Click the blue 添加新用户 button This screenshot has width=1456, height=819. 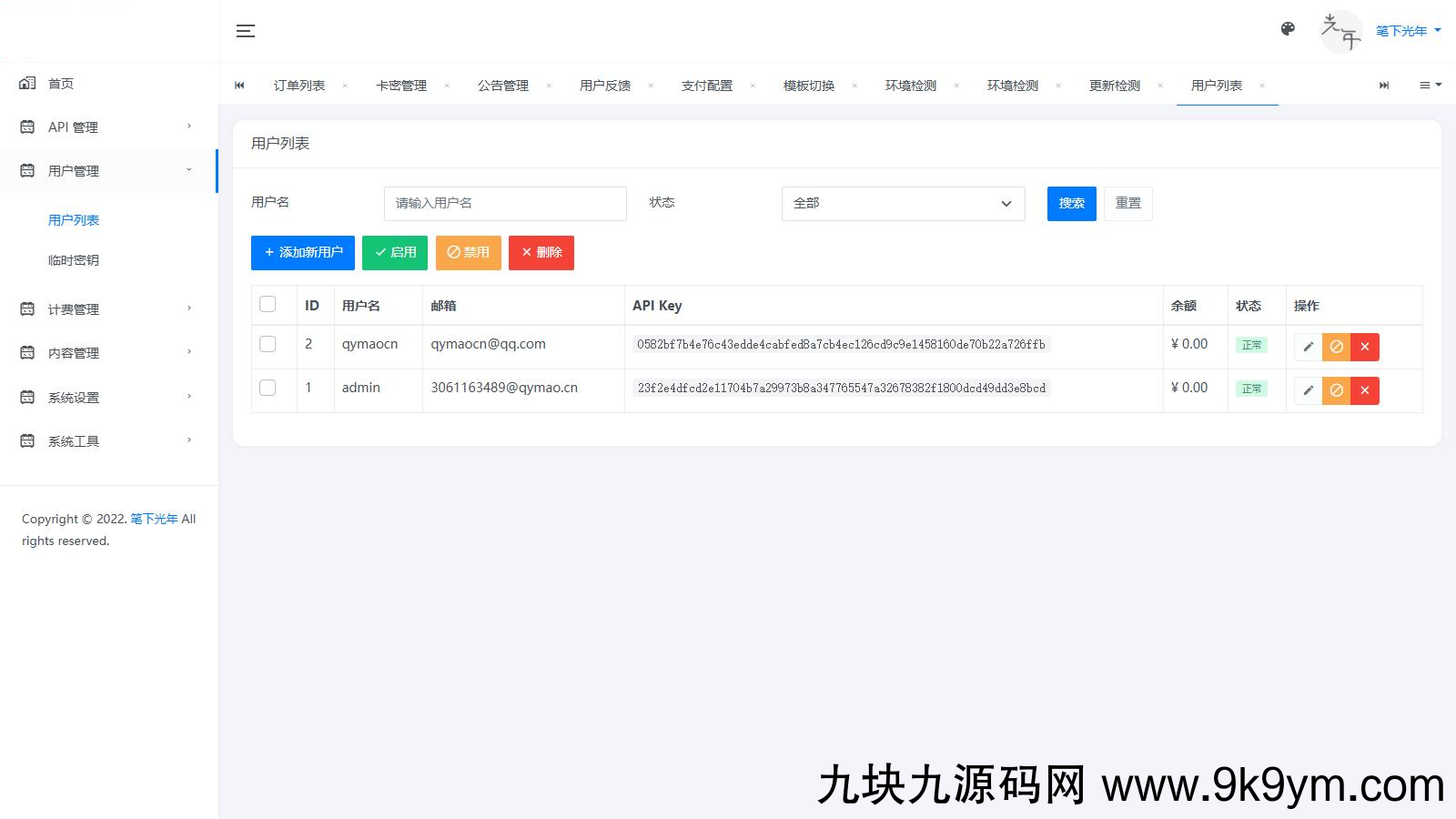[x=302, y=253]
